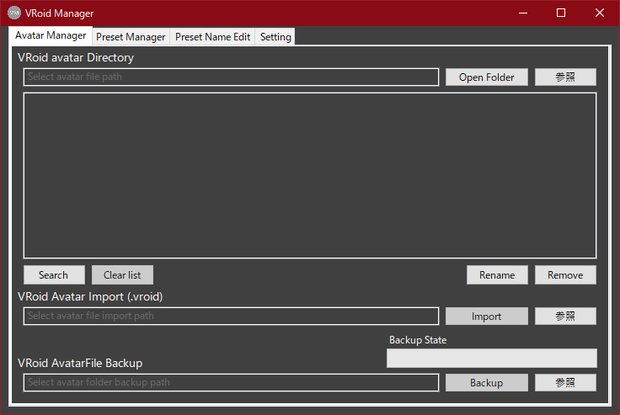Click the VRoid Avatar Import (.vroid) label
Viewport: 620px width, 415px height.
pyautogui.click(x=90, y=296)
